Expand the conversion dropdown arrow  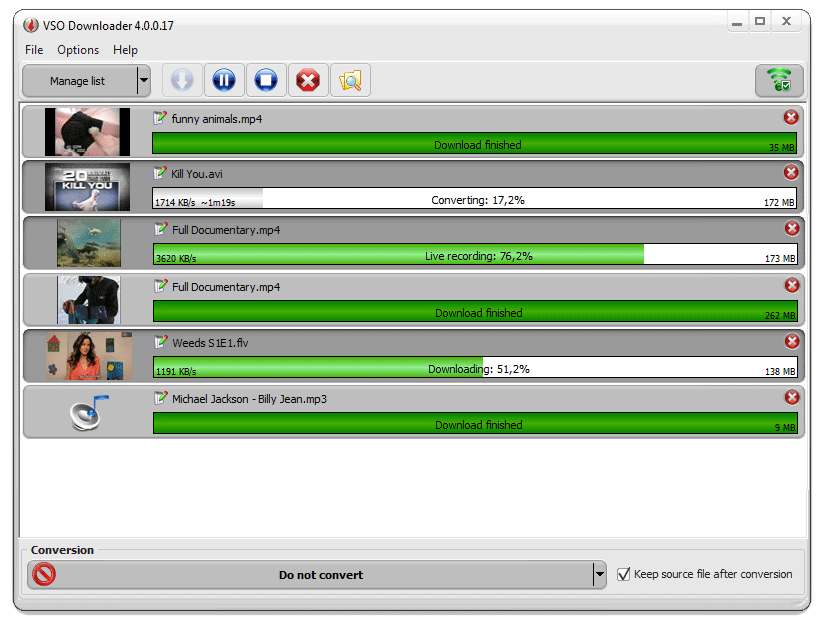tap(600, 575)
